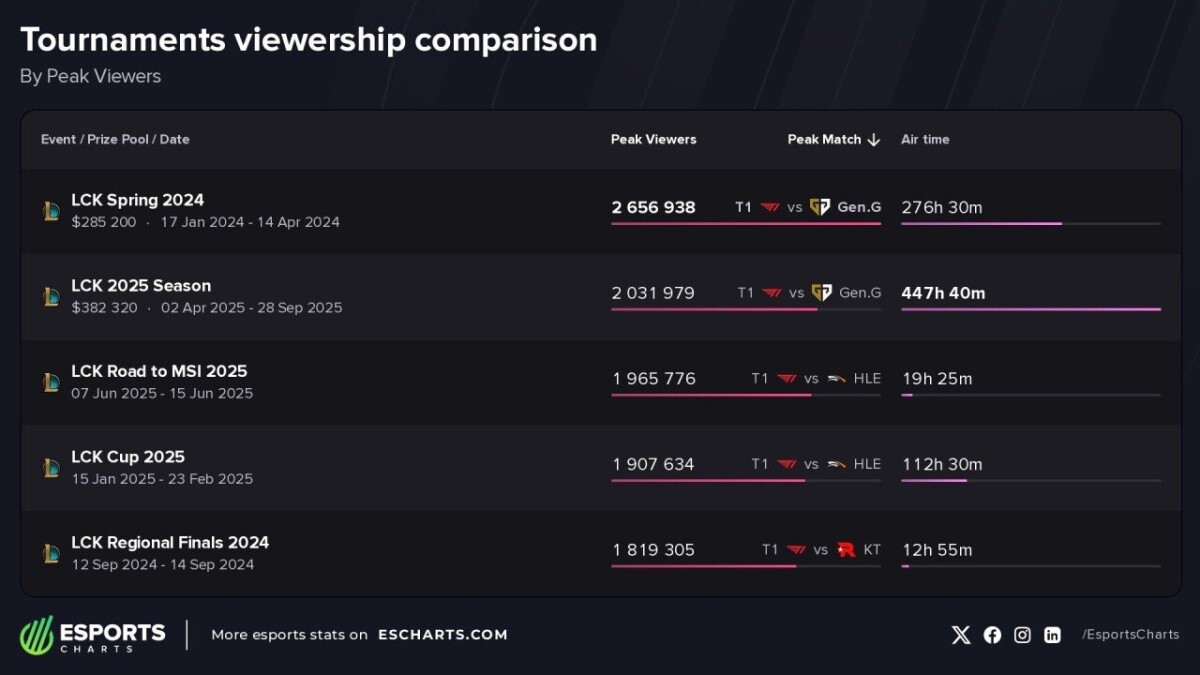The height and width of the screenshot is (675, 1200).
Task: Open the ESCHARTS.COM link
Action: coord(442,635)
